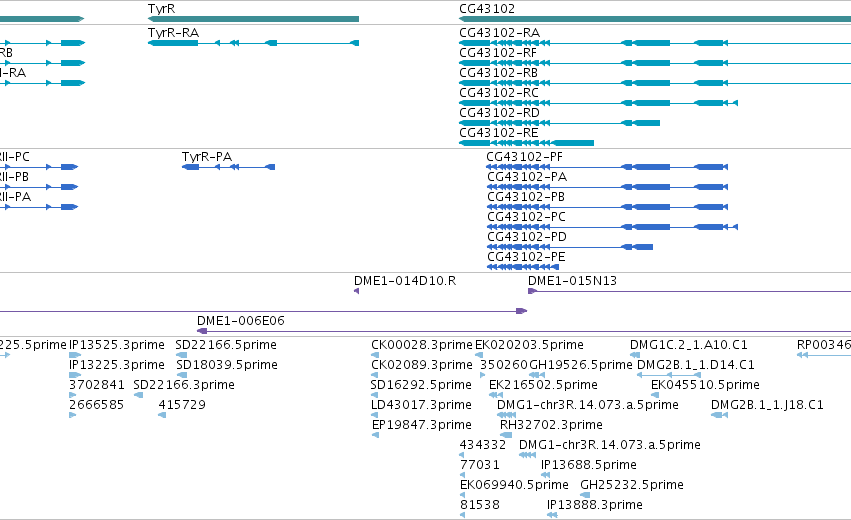Select the GH19526.5prime EST
851x520 pixels.
[581, 365]
